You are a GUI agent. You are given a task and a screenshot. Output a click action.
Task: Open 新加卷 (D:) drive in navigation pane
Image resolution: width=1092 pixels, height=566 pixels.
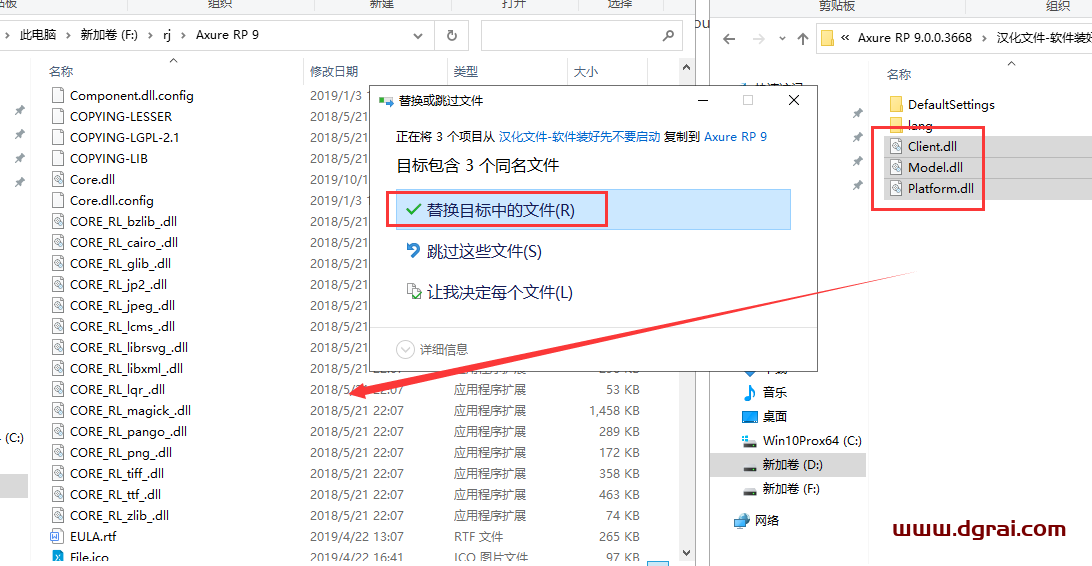tap(792, 464)
